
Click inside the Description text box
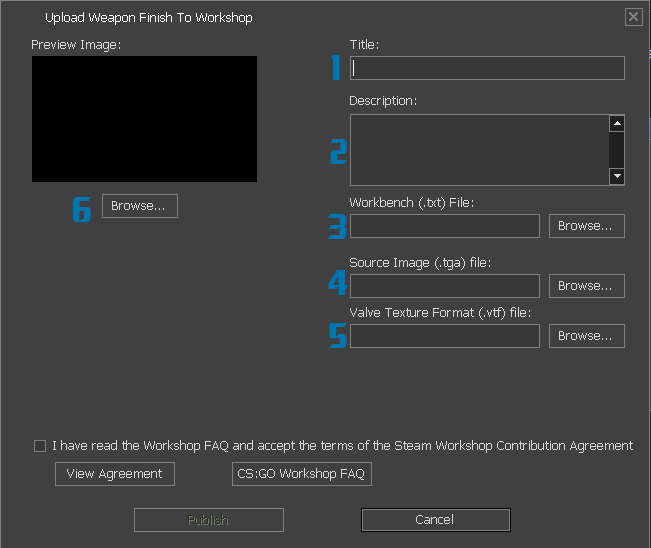478,150
